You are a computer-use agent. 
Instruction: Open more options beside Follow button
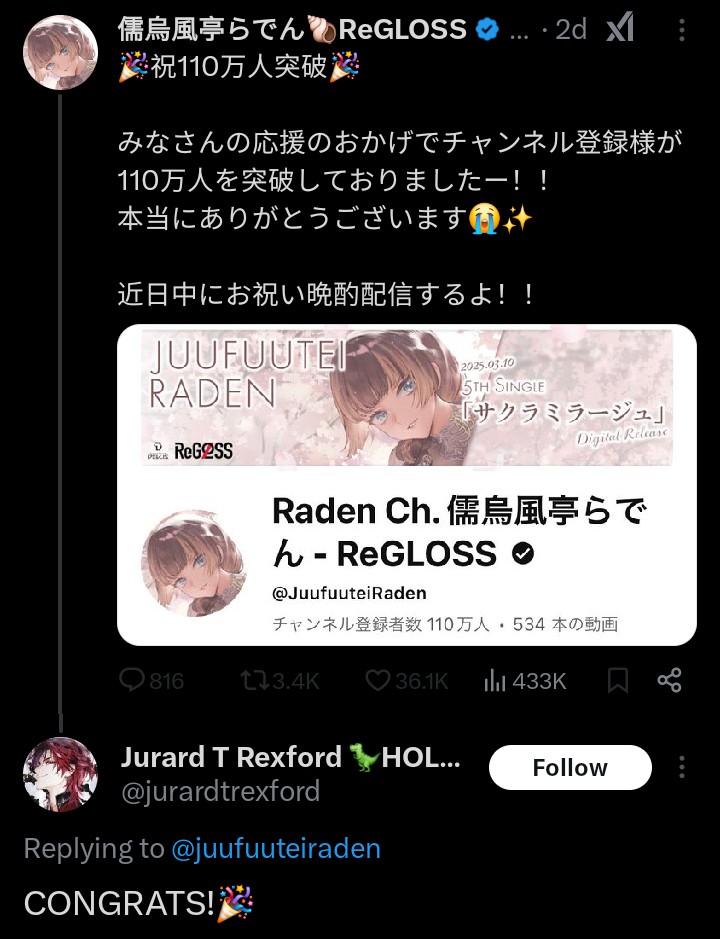point(682,767)
